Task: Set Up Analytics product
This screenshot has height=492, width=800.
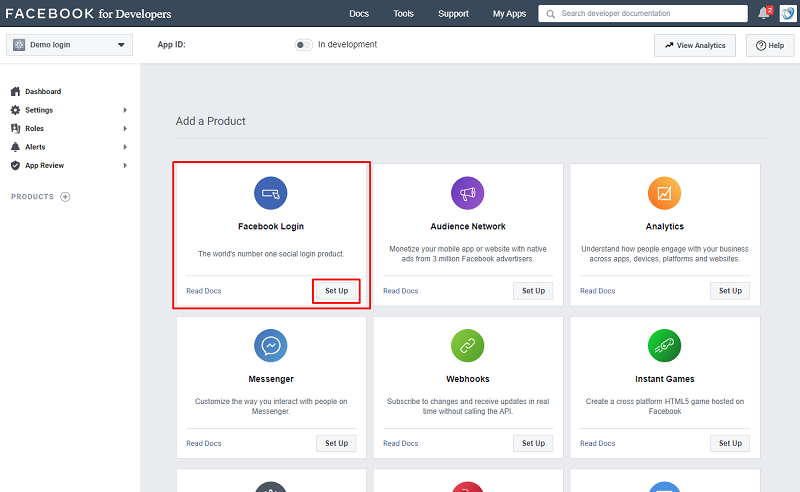Action: pyautogui.click(x=730, y=291)
